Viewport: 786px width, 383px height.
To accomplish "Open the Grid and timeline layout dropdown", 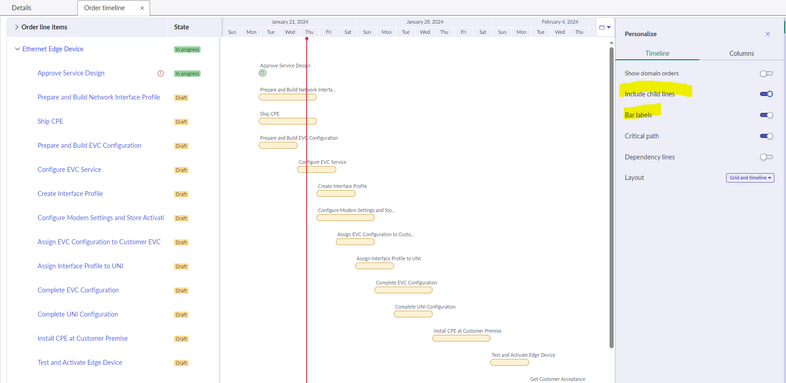I will click(x=750, y=178).
